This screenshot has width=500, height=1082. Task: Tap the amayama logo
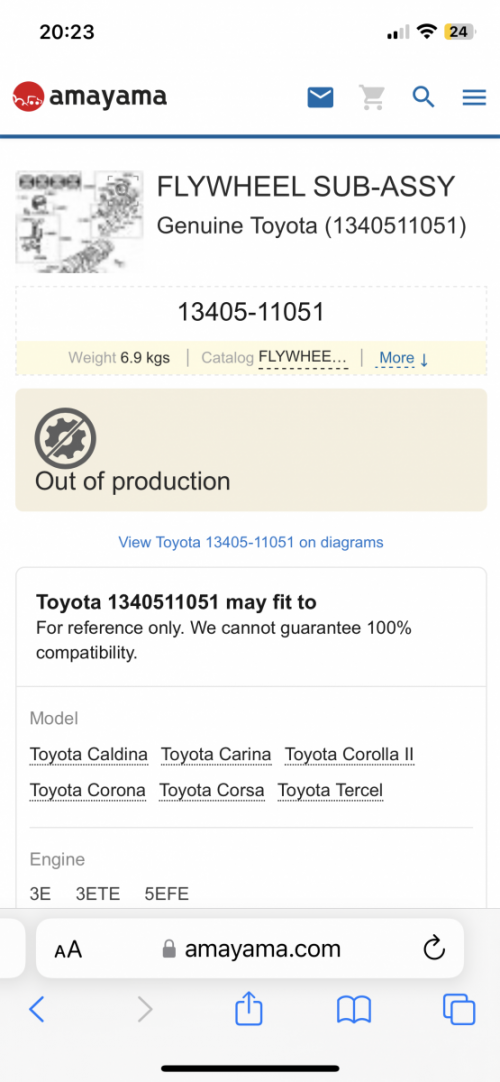[90, 97]
